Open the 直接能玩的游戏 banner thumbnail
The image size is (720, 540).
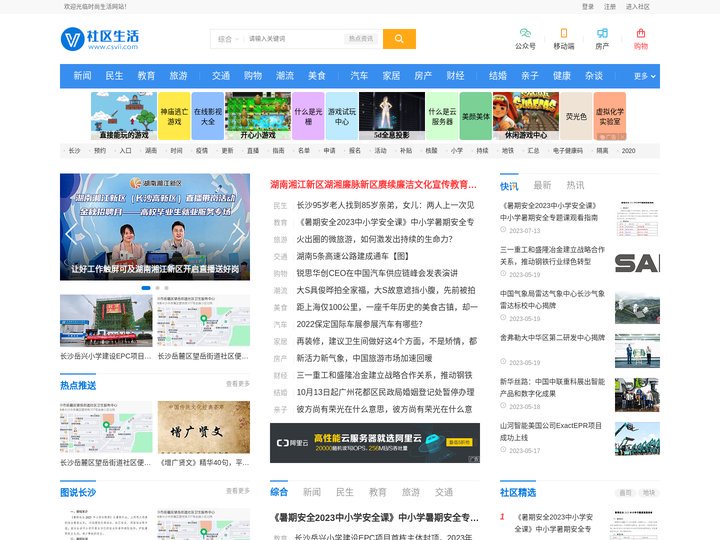pyautogui.click(x=124, y=116)
